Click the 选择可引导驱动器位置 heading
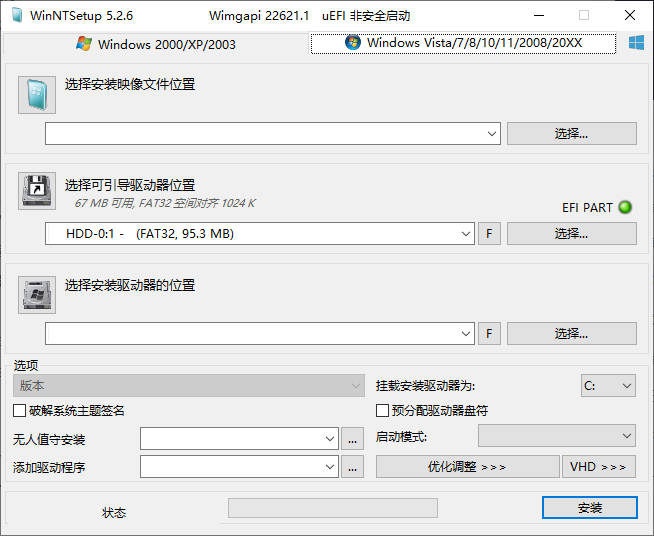This screenshot has height=536, width=654. click(130, 185)
